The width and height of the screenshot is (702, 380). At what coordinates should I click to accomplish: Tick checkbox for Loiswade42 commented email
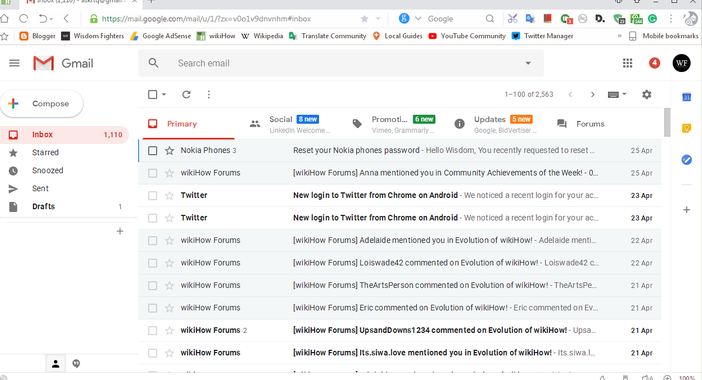[153, 263]
